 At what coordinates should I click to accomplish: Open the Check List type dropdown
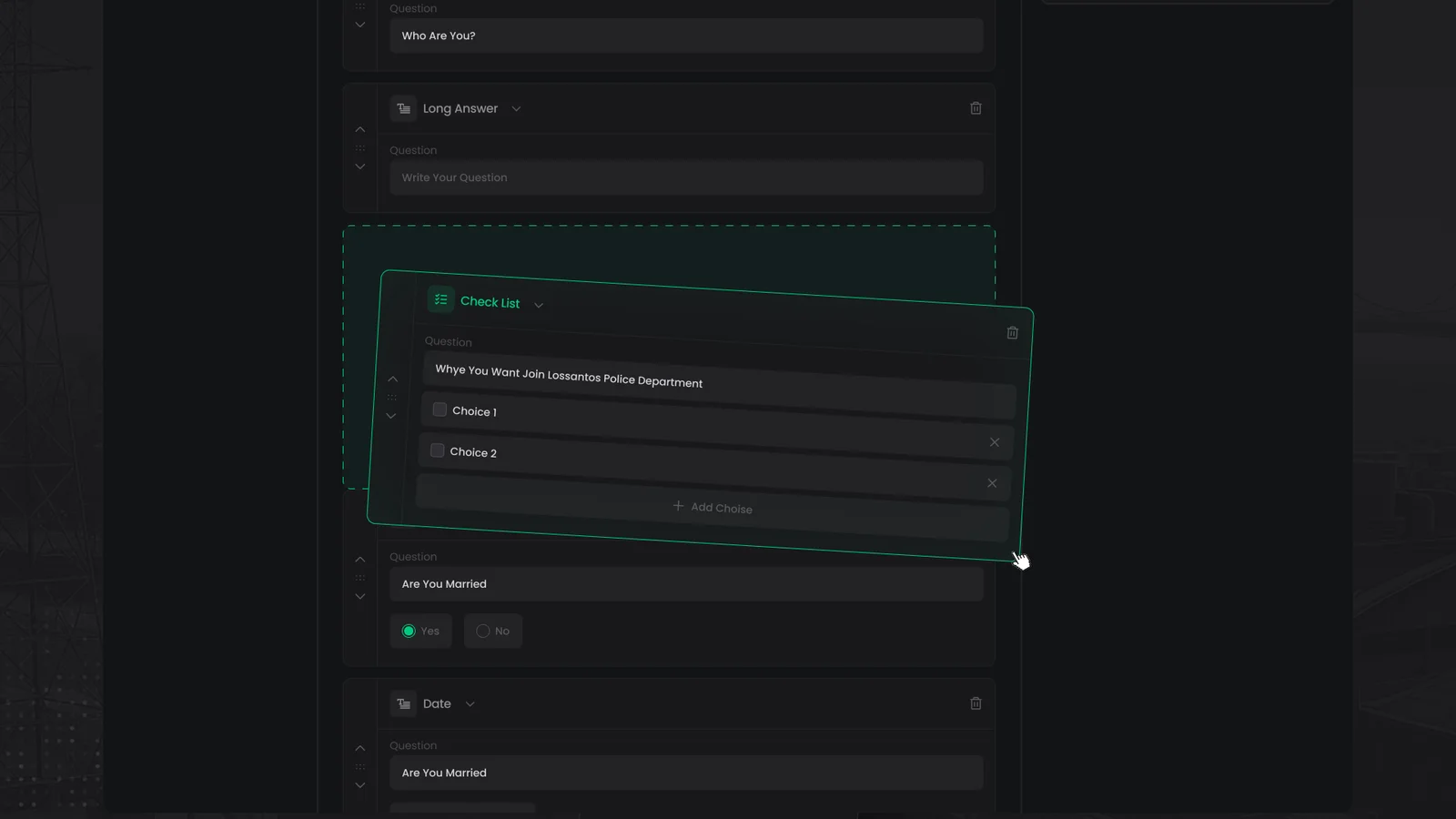[539, 306]
